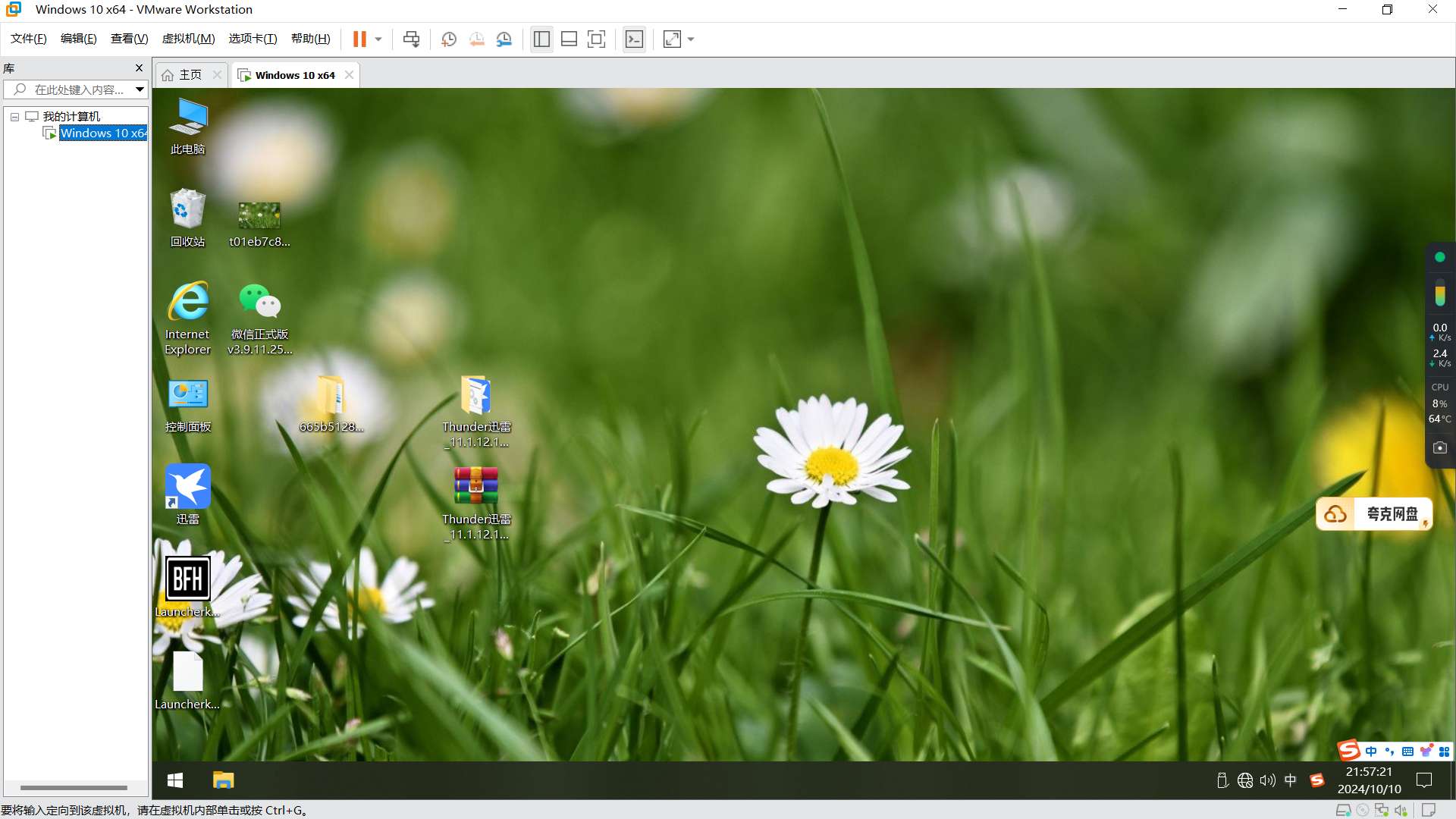This screenshot has width=1456, height=819.
Task: Open Sogou toolbox grid icon
Action: click(x=1445, y=752)
